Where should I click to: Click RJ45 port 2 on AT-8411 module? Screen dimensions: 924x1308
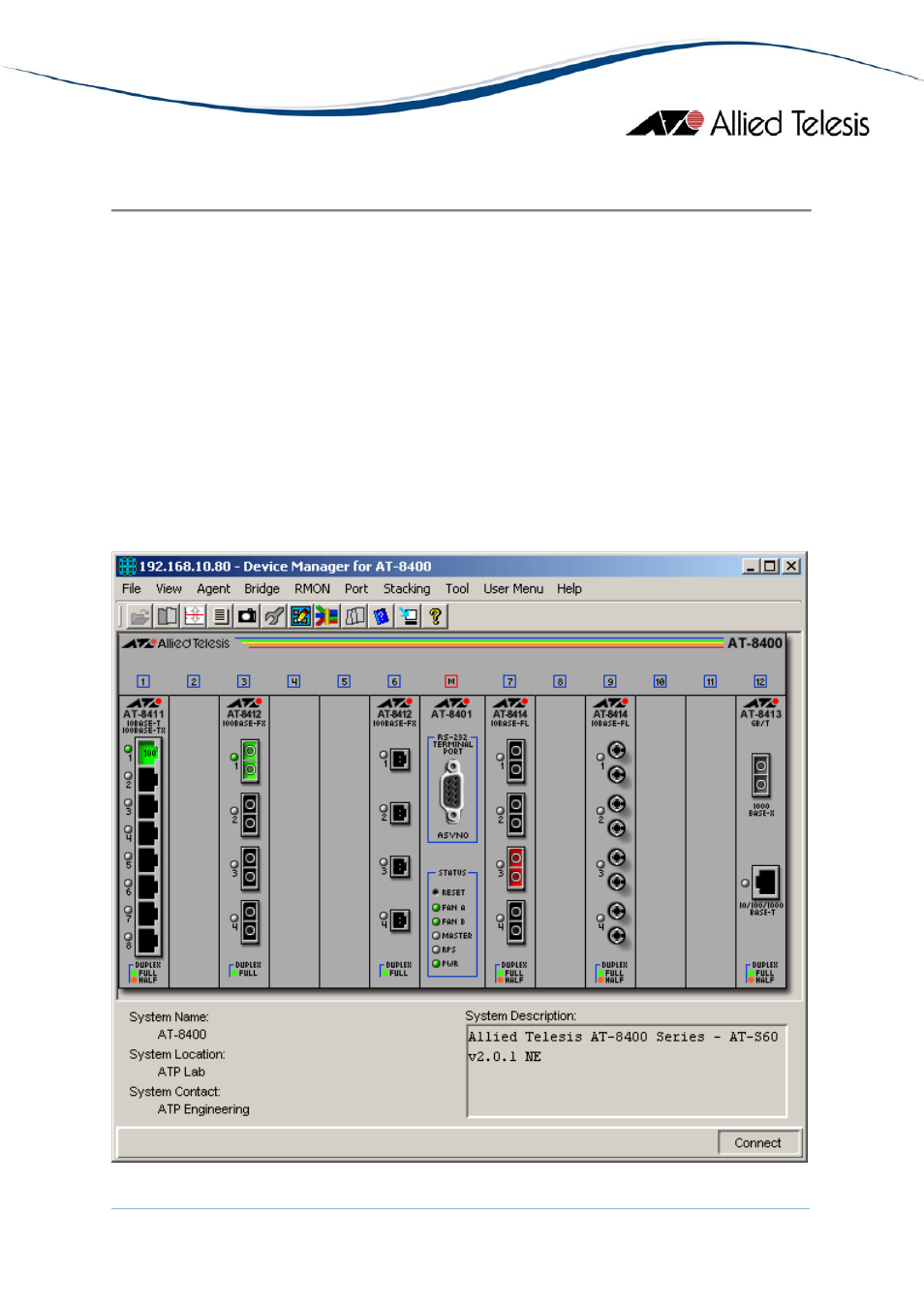(x=148, y=779)
